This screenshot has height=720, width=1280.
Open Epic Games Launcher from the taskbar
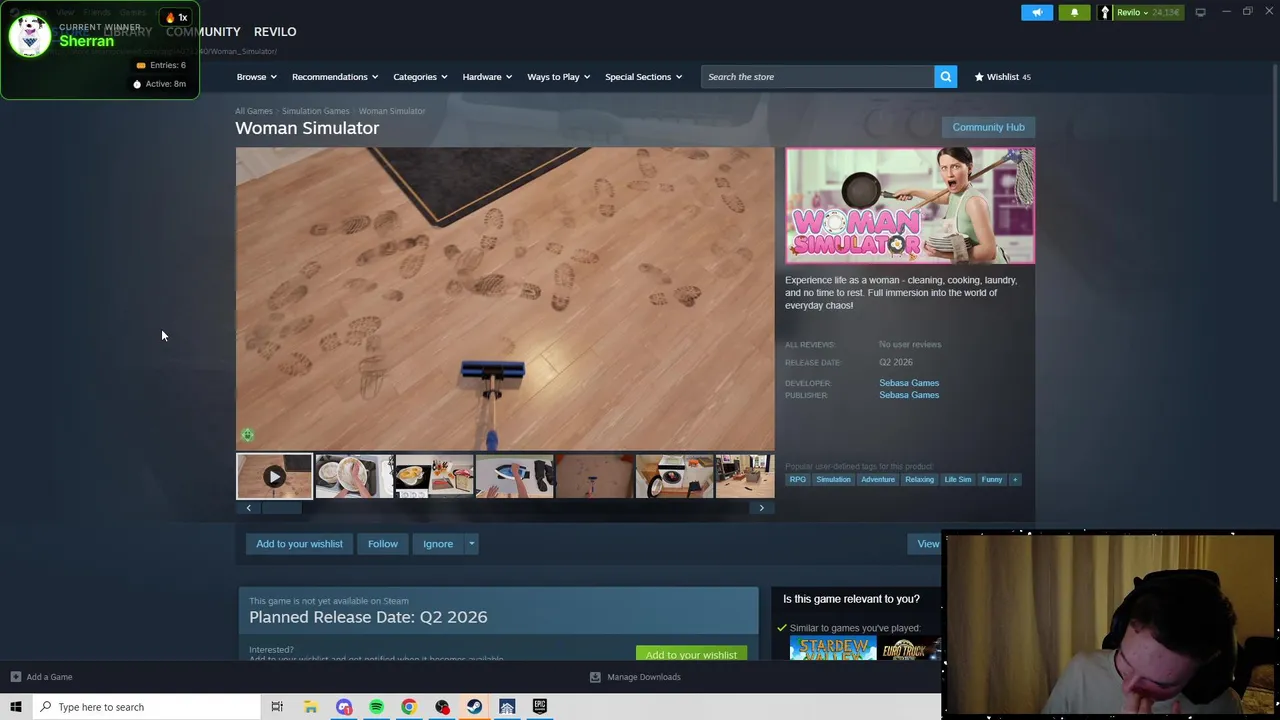click(x=540, y=707)
